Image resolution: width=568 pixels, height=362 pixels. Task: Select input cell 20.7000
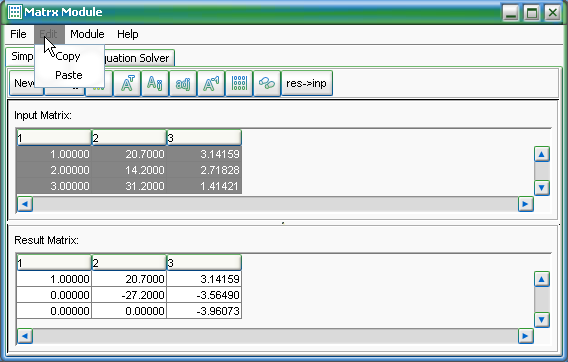129,154
